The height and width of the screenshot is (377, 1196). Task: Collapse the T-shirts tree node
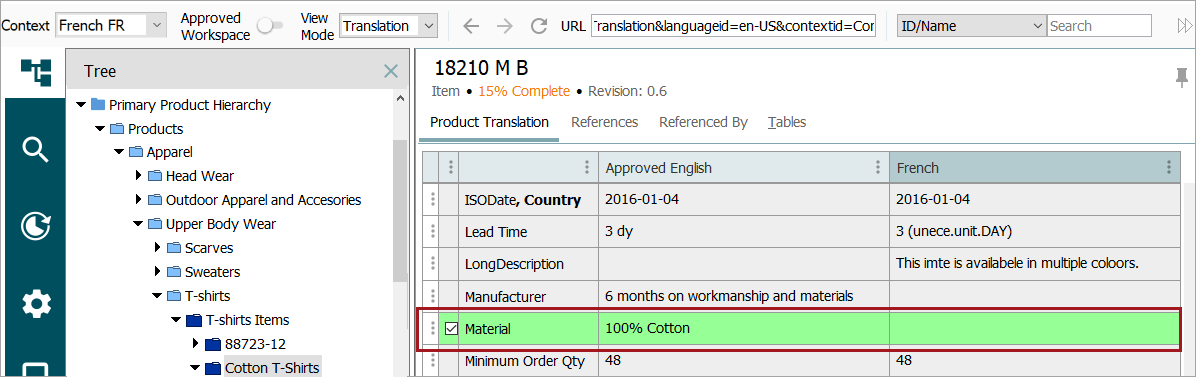coord(157,296)
